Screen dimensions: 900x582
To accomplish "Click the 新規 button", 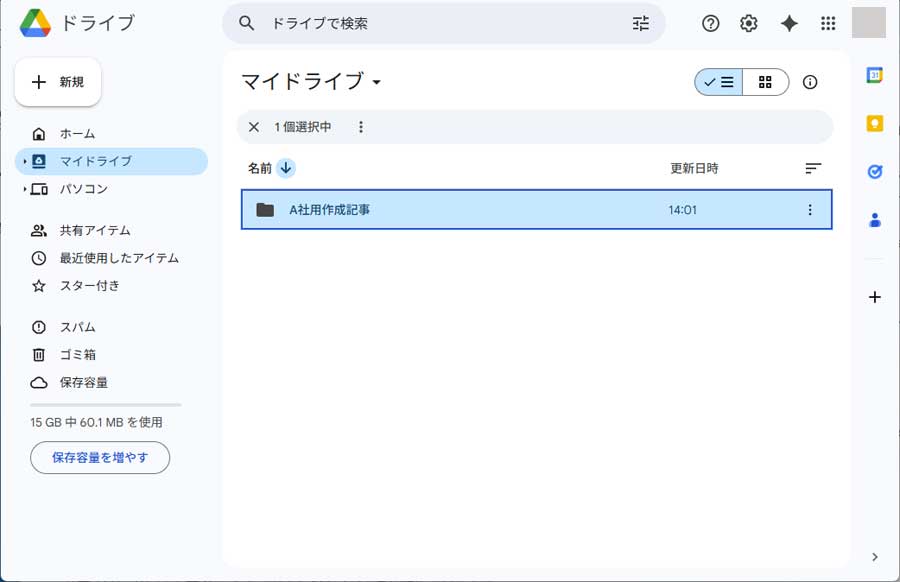I will click(x=58, y=82).
